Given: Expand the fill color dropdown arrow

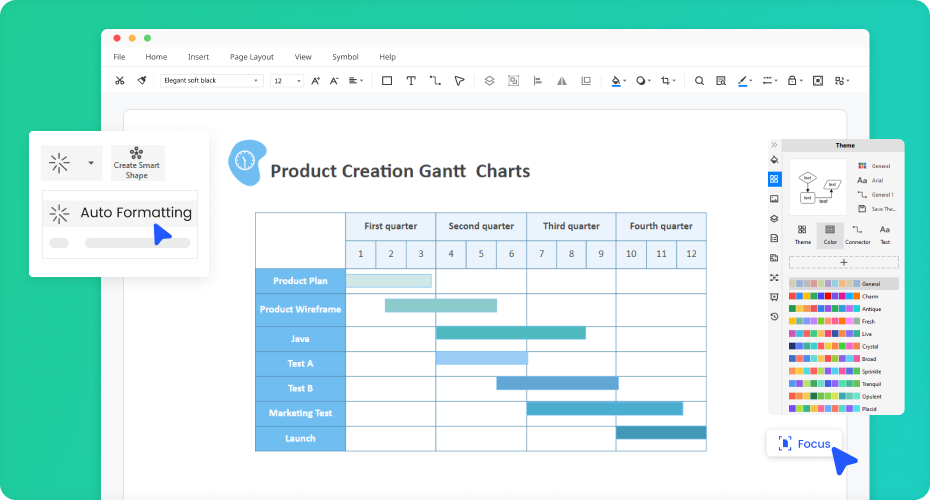Looking at the screenshot, I should pos(625,81).
